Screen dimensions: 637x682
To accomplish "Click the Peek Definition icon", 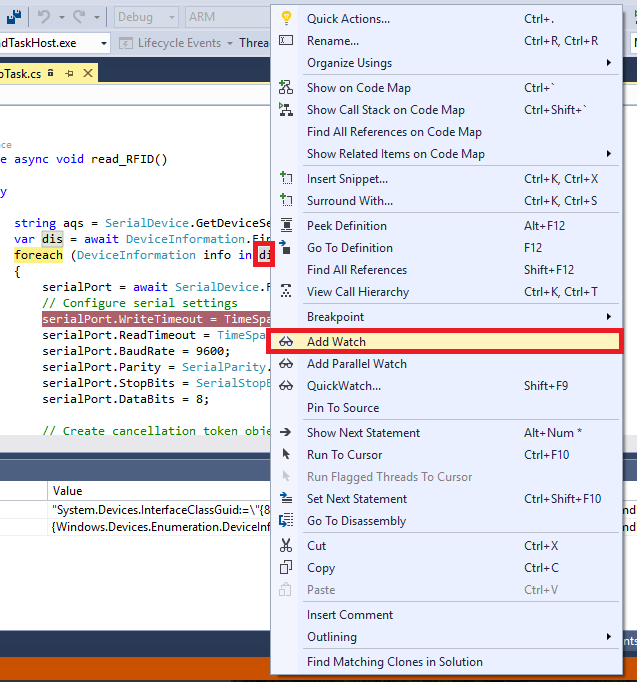I will point(287,226).
